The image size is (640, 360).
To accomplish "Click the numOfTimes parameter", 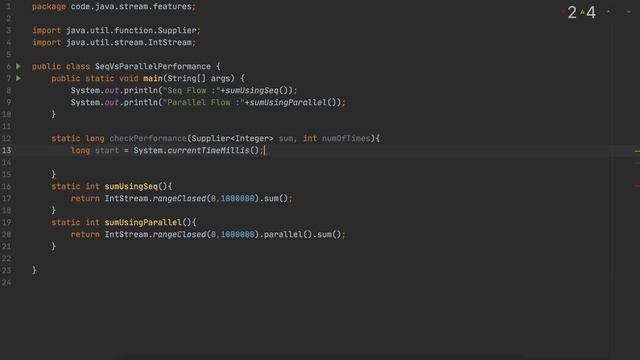I will (346, 138).
